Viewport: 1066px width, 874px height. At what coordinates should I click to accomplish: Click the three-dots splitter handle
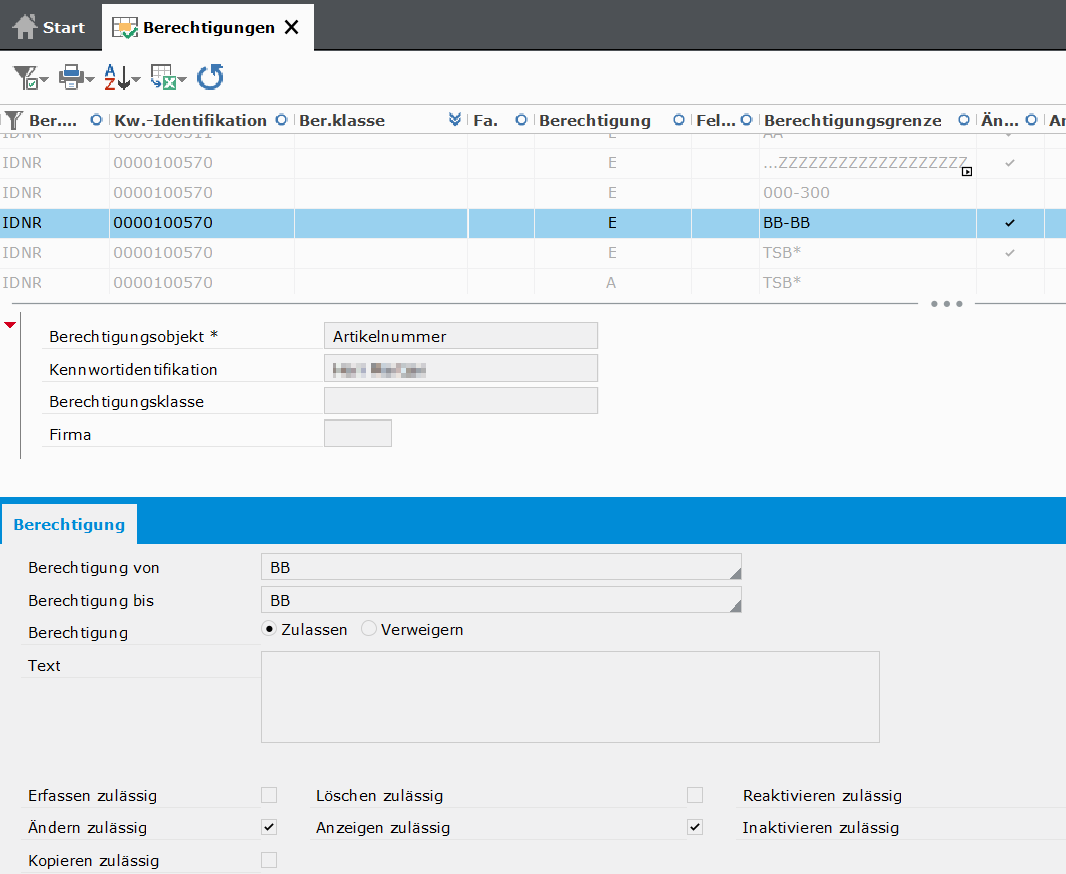click(x=946, y=304)
